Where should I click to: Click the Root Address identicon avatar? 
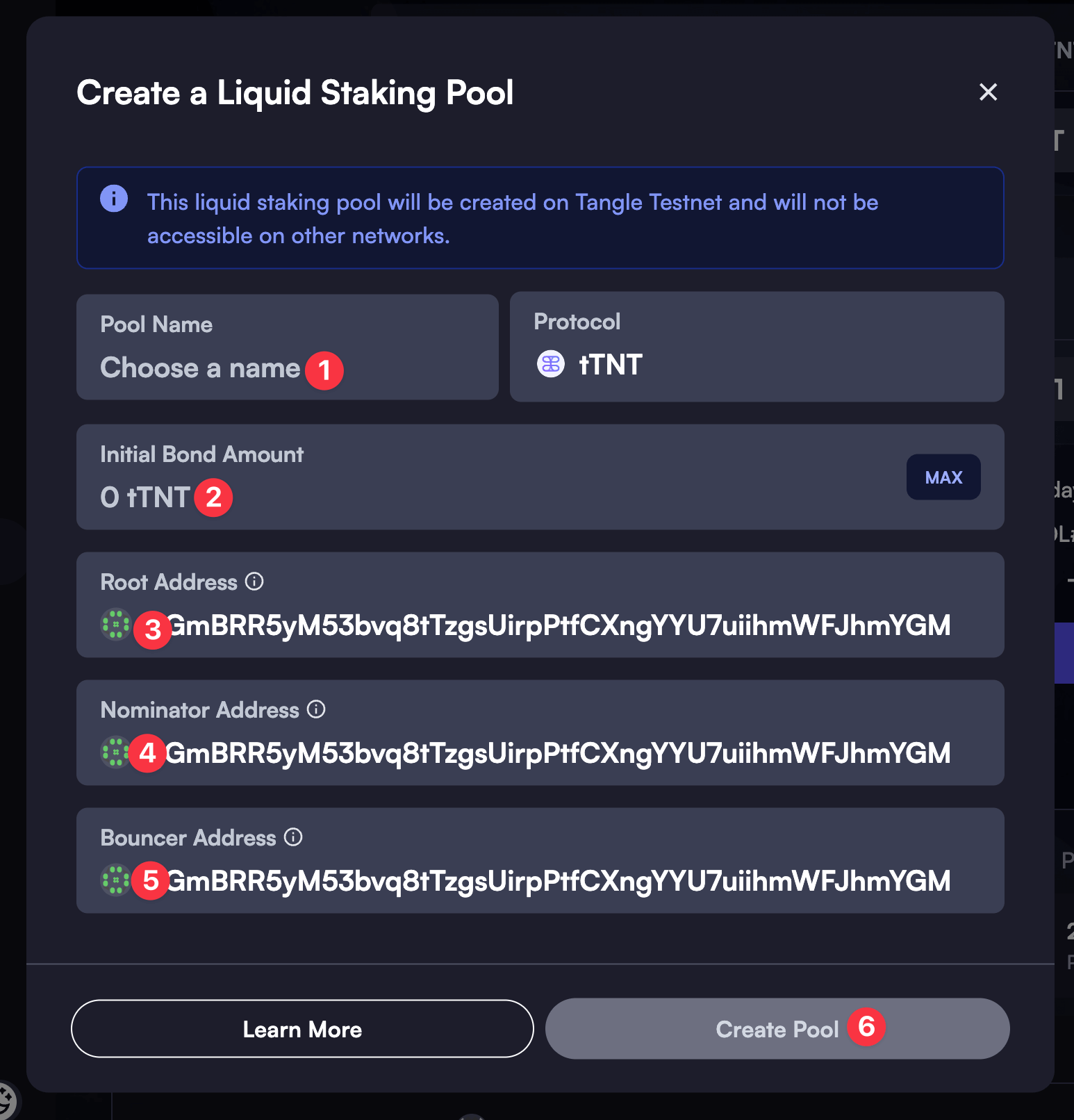pyautogui.click(x=115, y=625)
